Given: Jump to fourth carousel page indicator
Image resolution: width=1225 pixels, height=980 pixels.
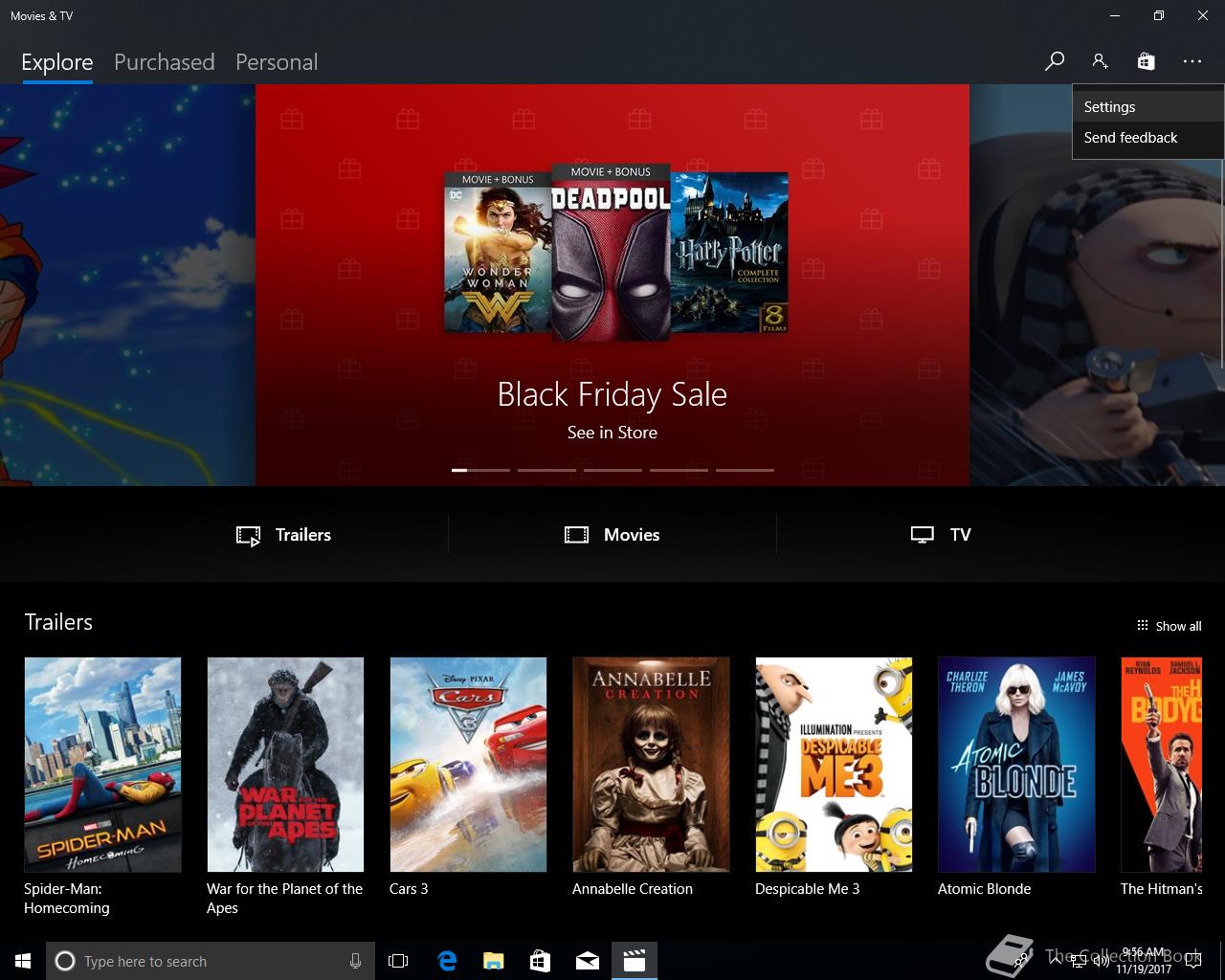Looking at the screenshot, I should tap(679, 470).
